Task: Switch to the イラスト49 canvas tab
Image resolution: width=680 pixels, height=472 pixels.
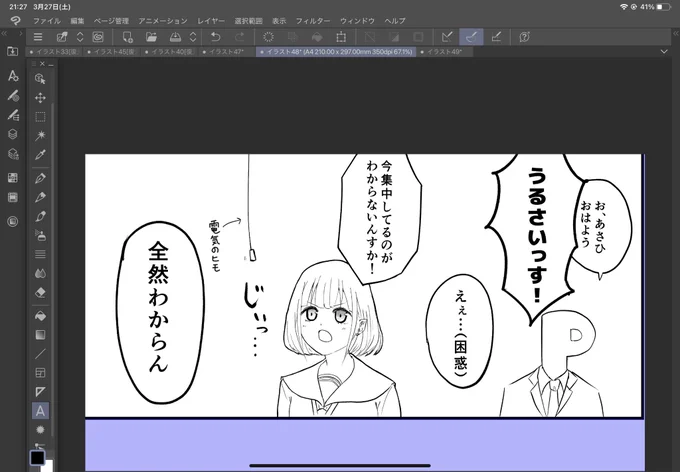Action: click(445, 52)
